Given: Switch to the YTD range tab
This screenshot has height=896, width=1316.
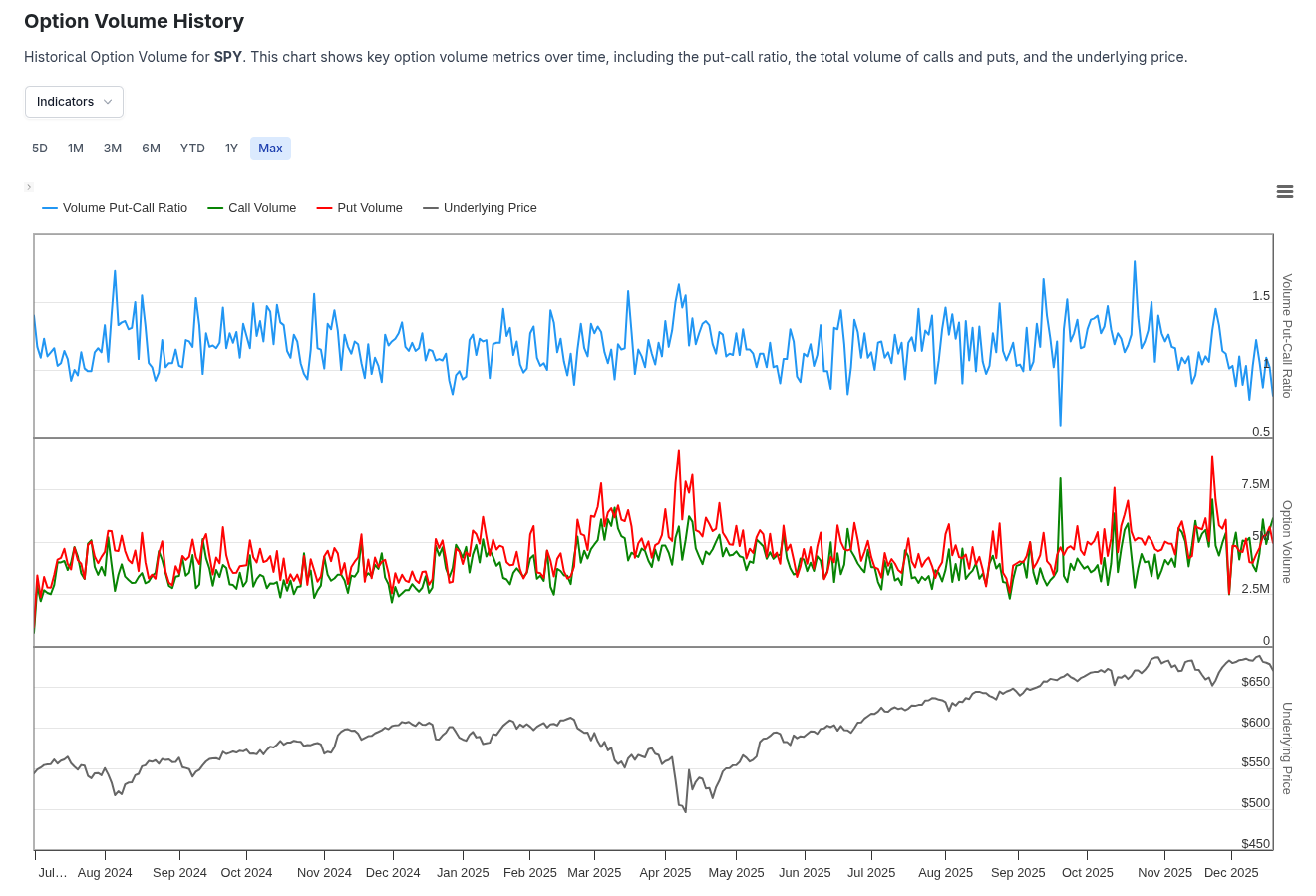Looking at the screenshot, I should pos(192,148).
